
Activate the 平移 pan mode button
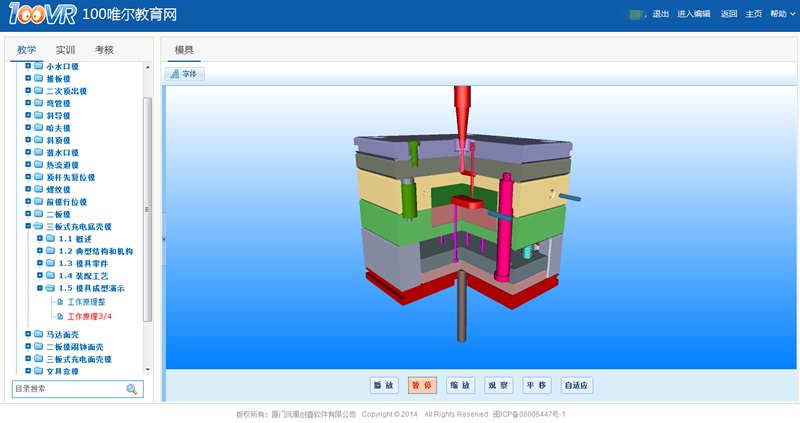(537, 384)
